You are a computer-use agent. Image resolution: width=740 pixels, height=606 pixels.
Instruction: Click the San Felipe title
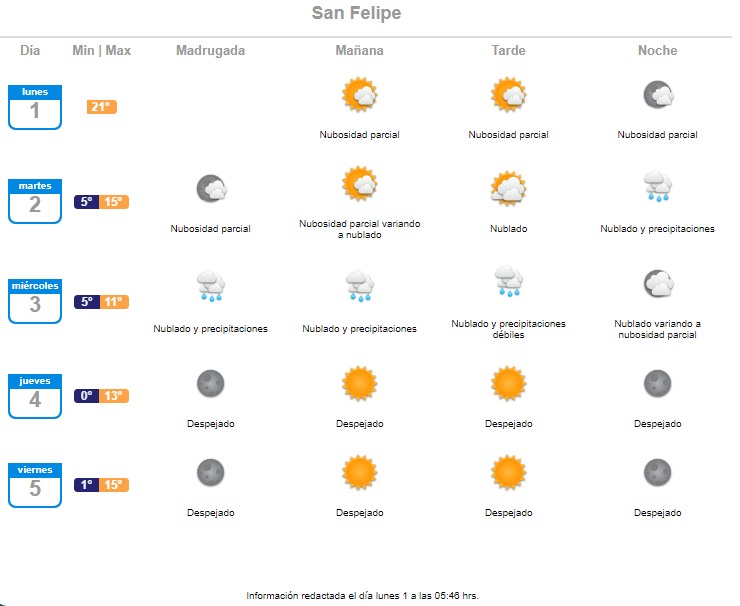tap(356, 13)
